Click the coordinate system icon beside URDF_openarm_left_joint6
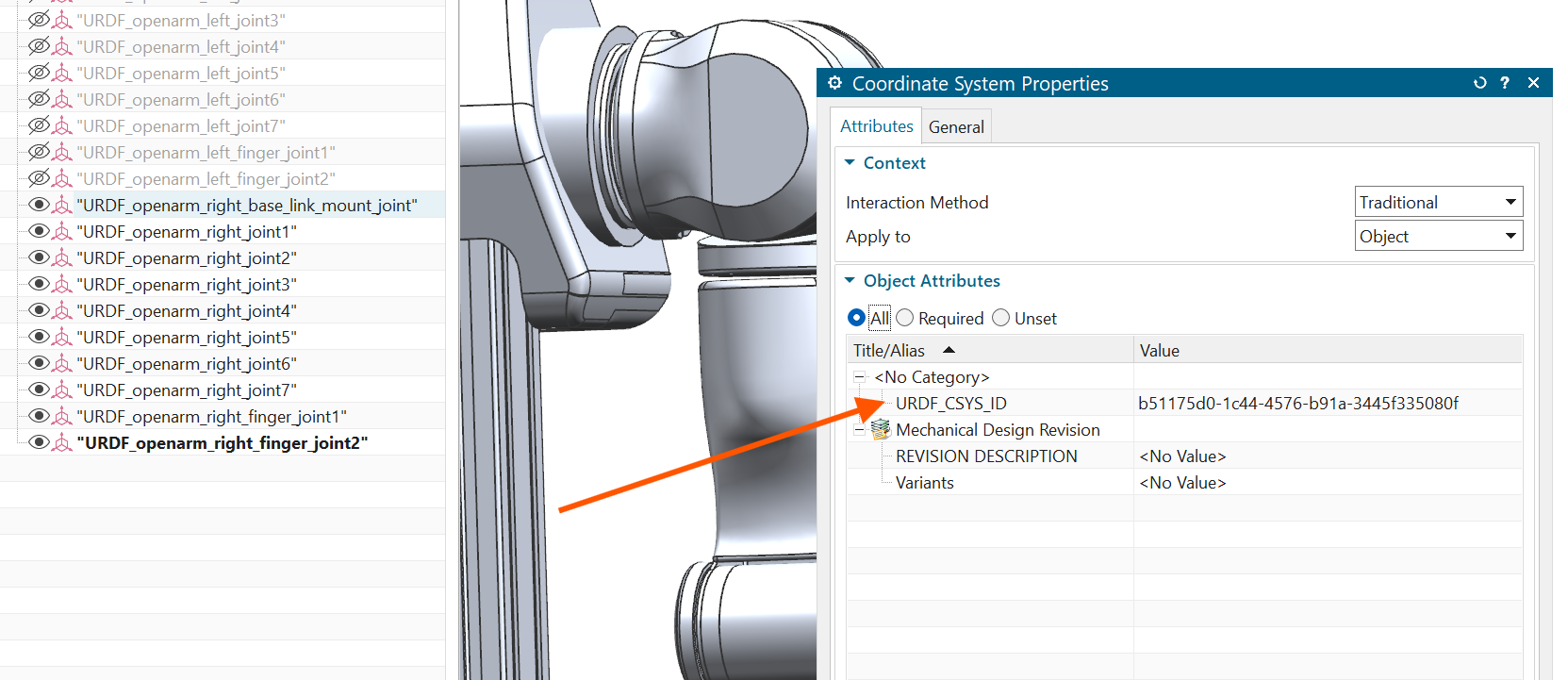The height and width of the screenshot is (680, 1568). coord(63,99)
